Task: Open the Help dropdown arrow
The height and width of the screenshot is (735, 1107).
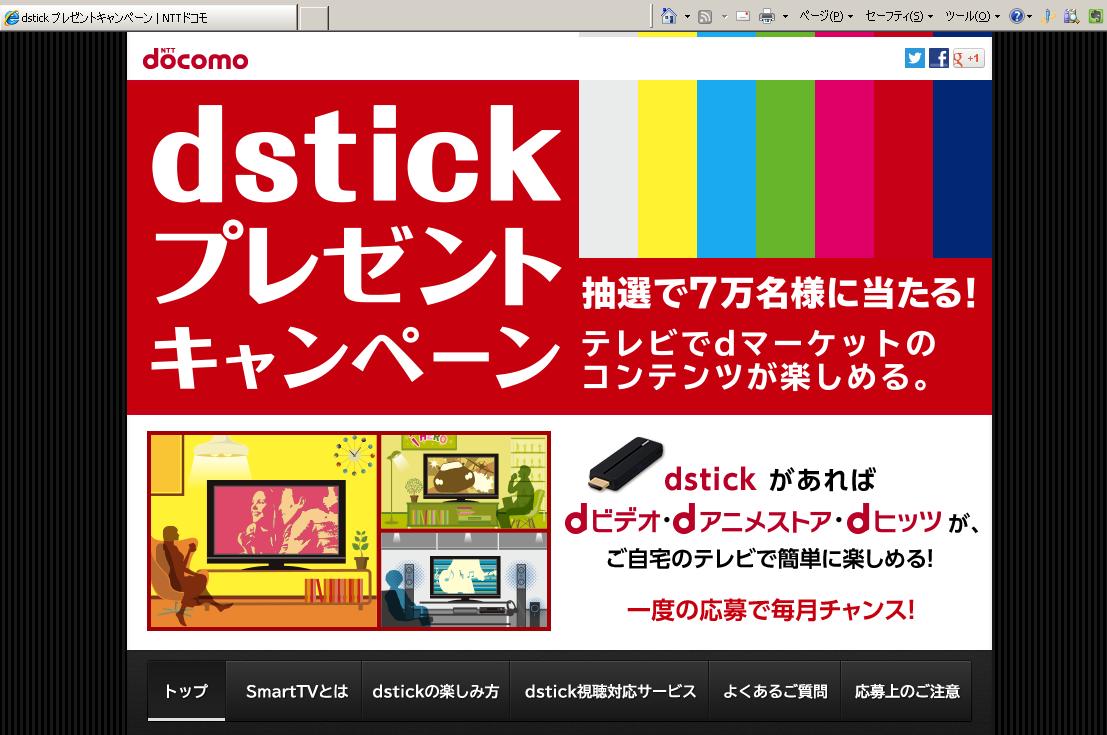Action: pyautogui.click(x=1029, y=16)
